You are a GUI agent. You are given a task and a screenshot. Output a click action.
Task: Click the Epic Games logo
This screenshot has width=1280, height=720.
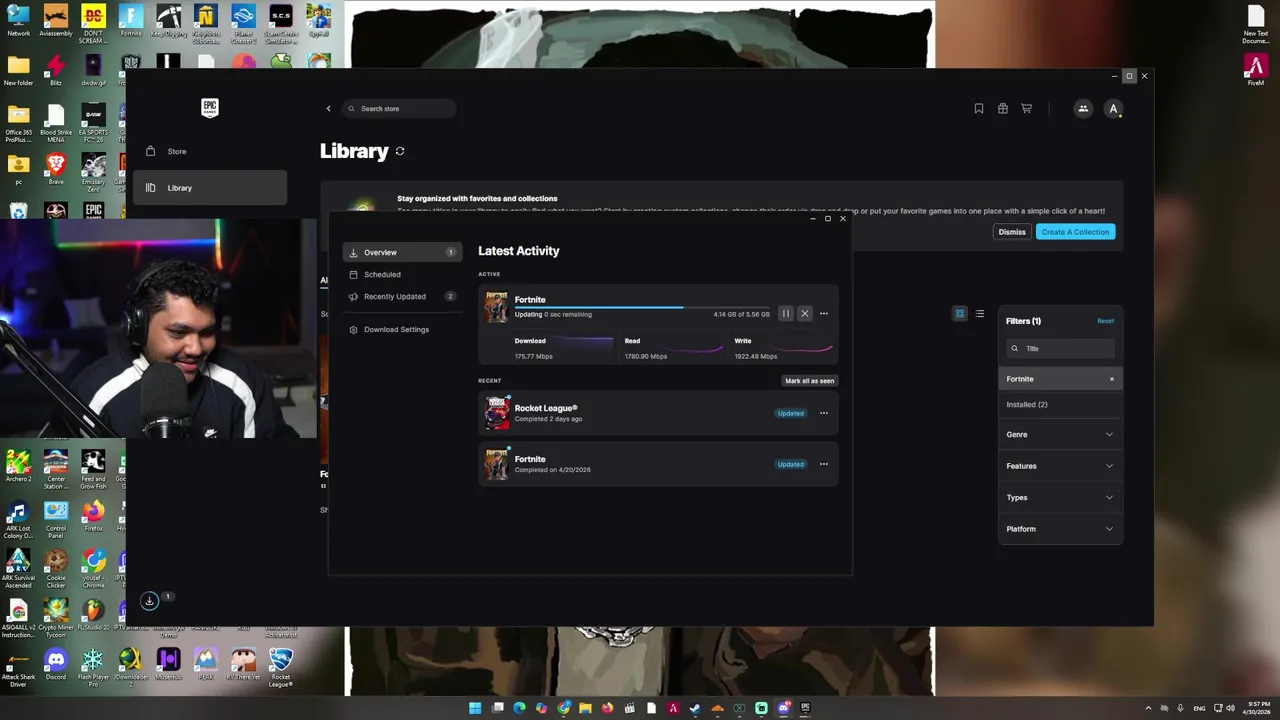[210, 108]
